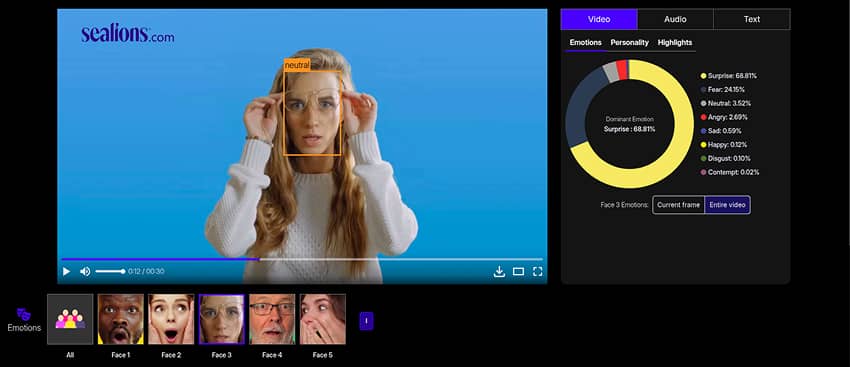This screenshot has width=850, height=367.
Task: Click the purple next-faces arrow button
Action: click(x=366, y=321)
